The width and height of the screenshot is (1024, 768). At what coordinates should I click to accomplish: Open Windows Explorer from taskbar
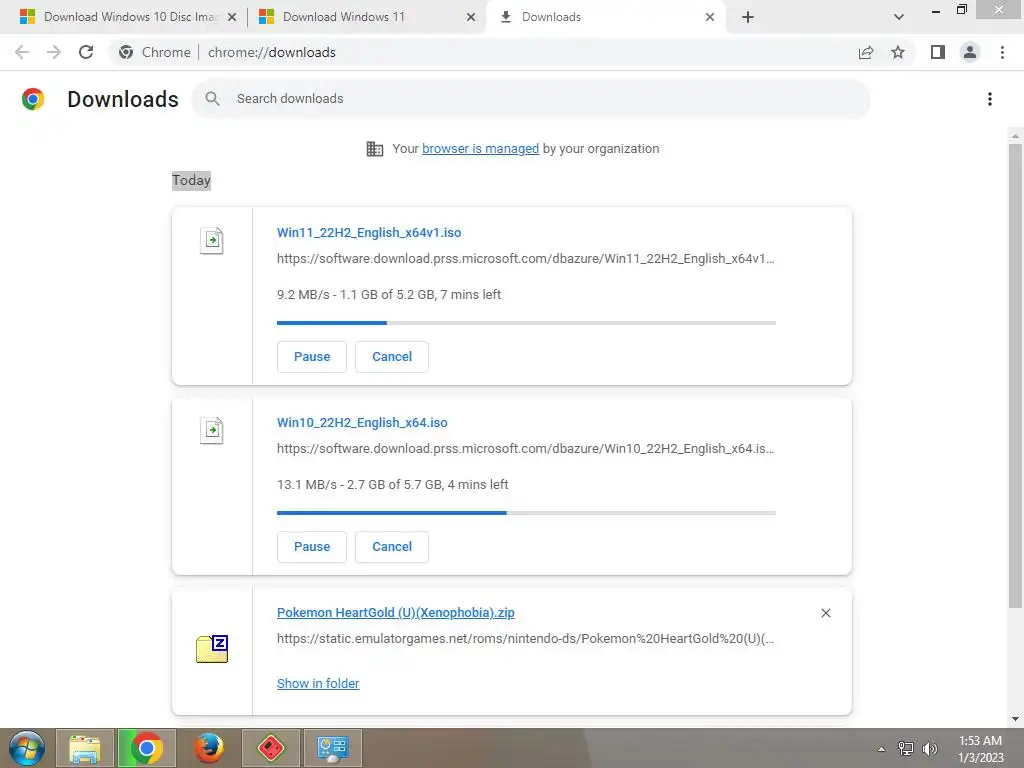pyautogui.click(x=85, y=748)
